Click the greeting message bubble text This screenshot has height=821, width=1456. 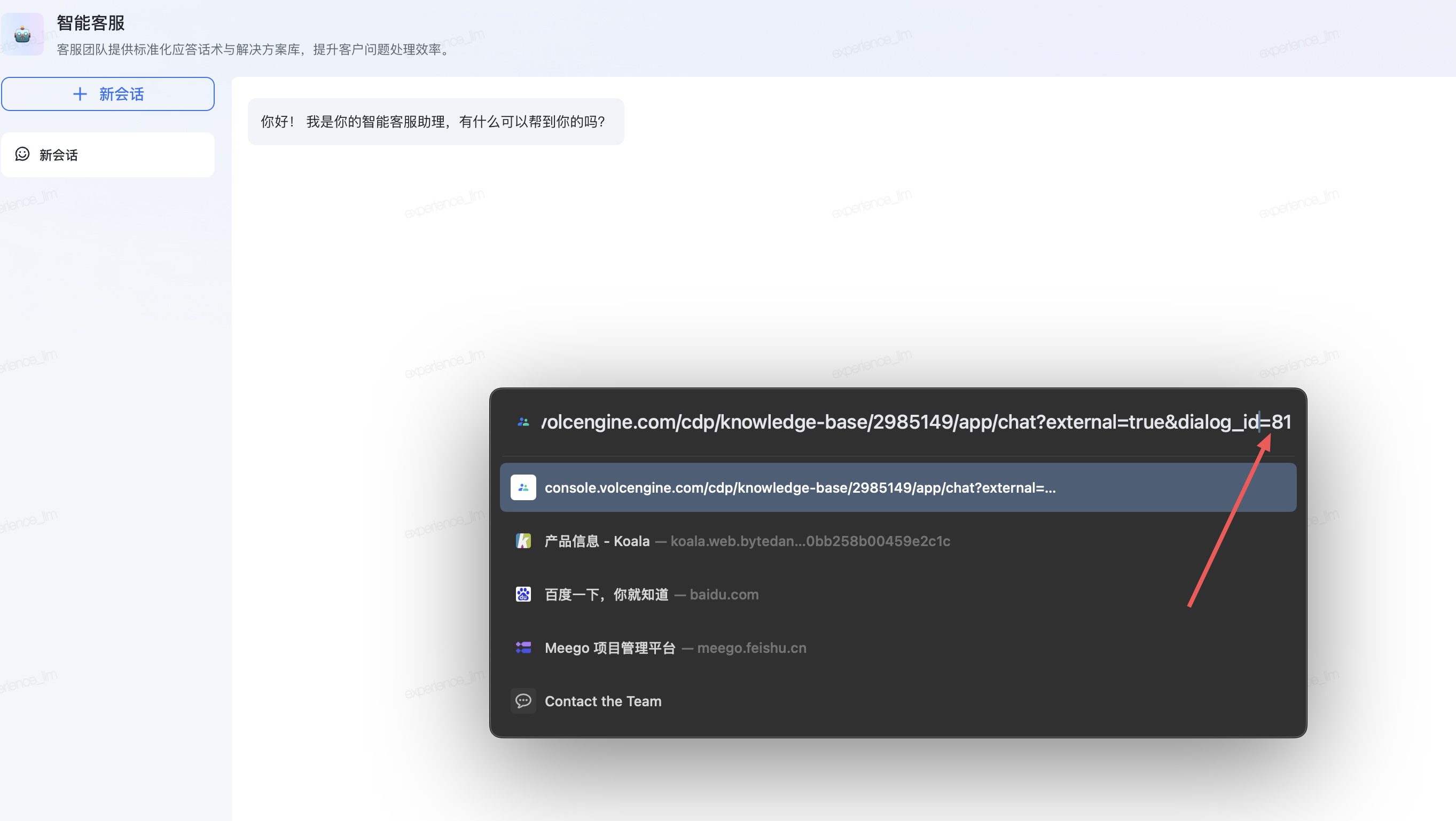(x=433, y=122)
